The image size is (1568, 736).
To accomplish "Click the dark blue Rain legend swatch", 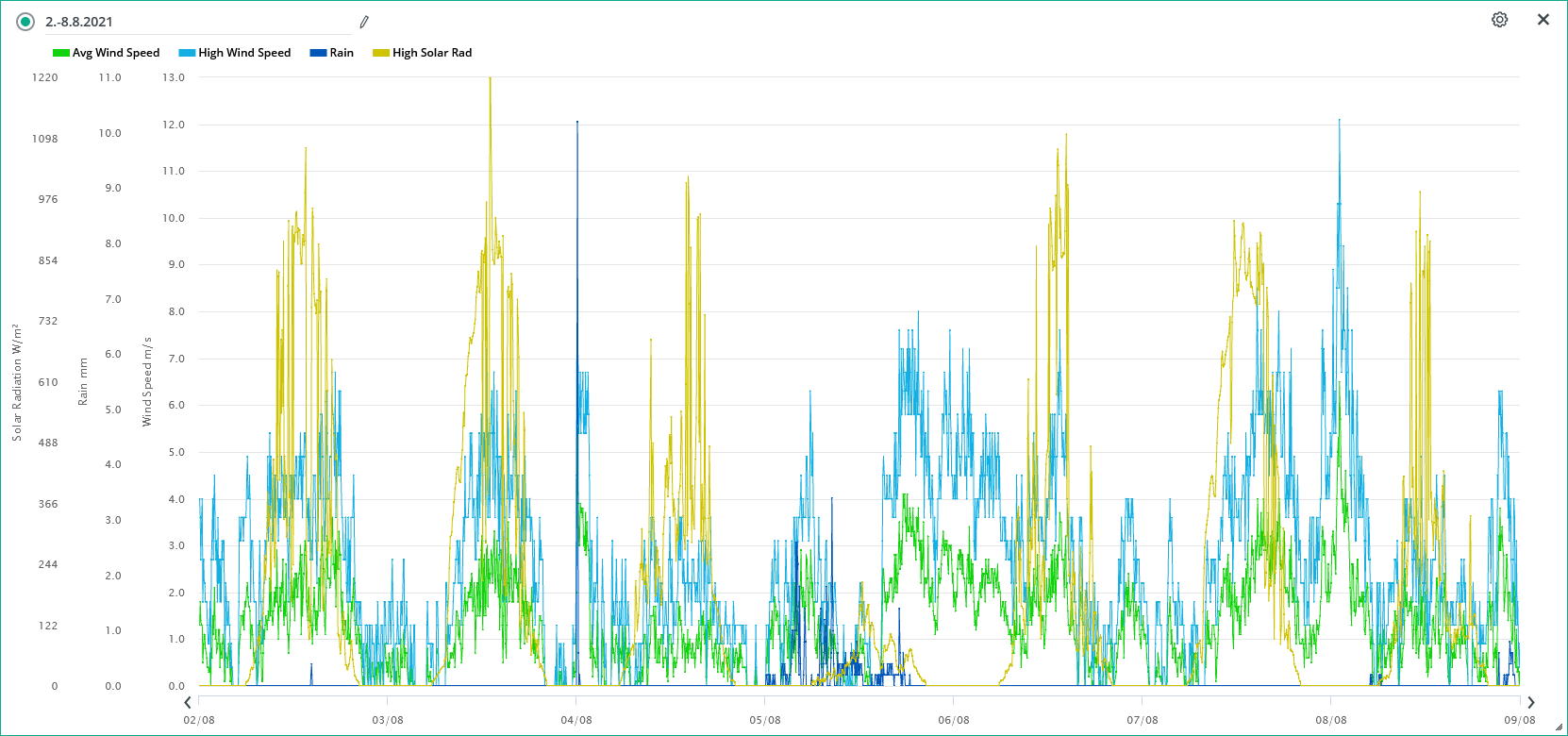I will (318, 53).
